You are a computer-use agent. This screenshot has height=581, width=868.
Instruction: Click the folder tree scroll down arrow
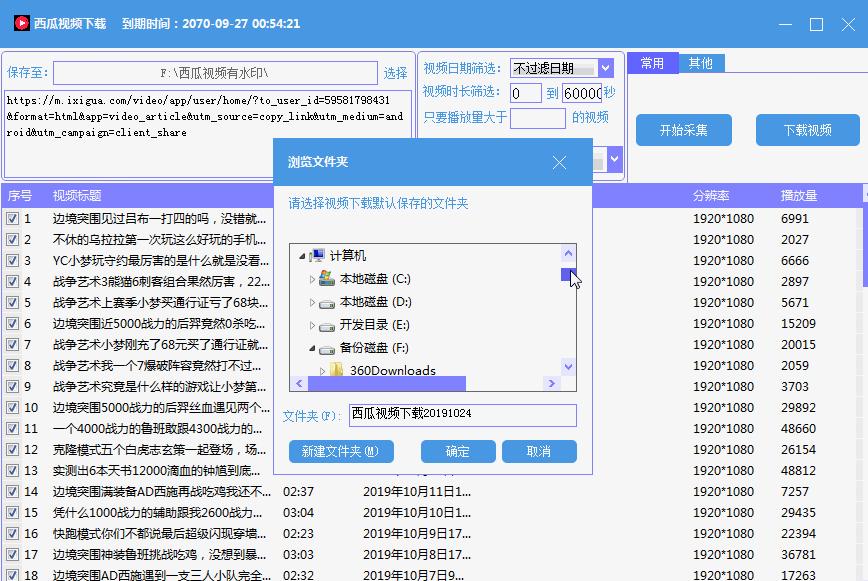(x=568, y=366)
